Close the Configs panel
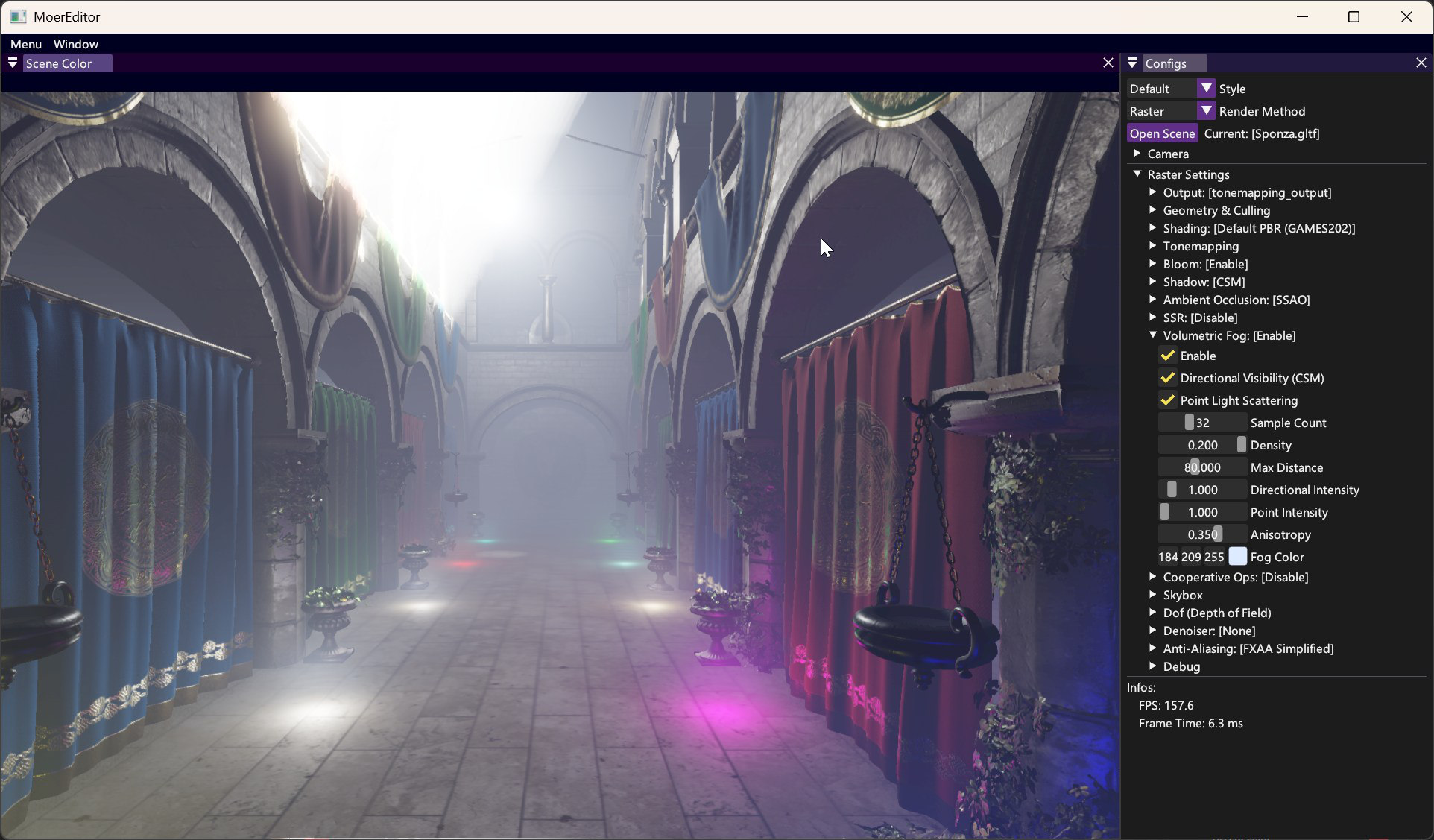 tap(1421, 63)
